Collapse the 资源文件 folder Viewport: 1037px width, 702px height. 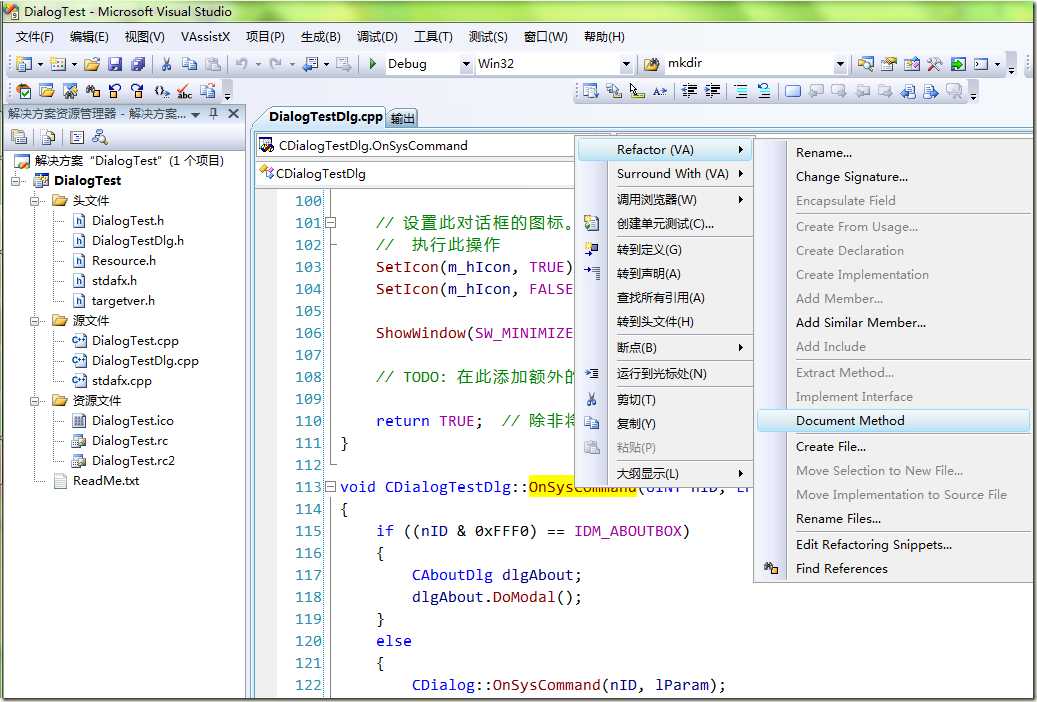point(34,401)
